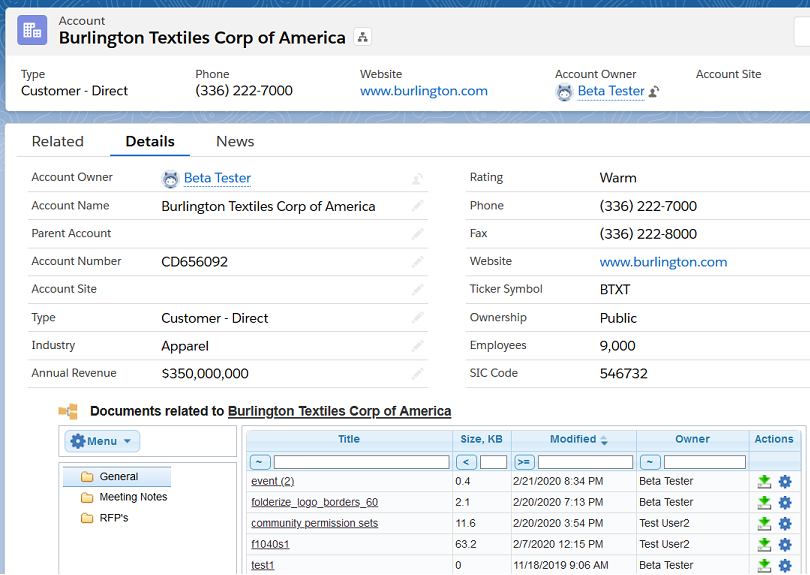Open the test1 document link

263,566
